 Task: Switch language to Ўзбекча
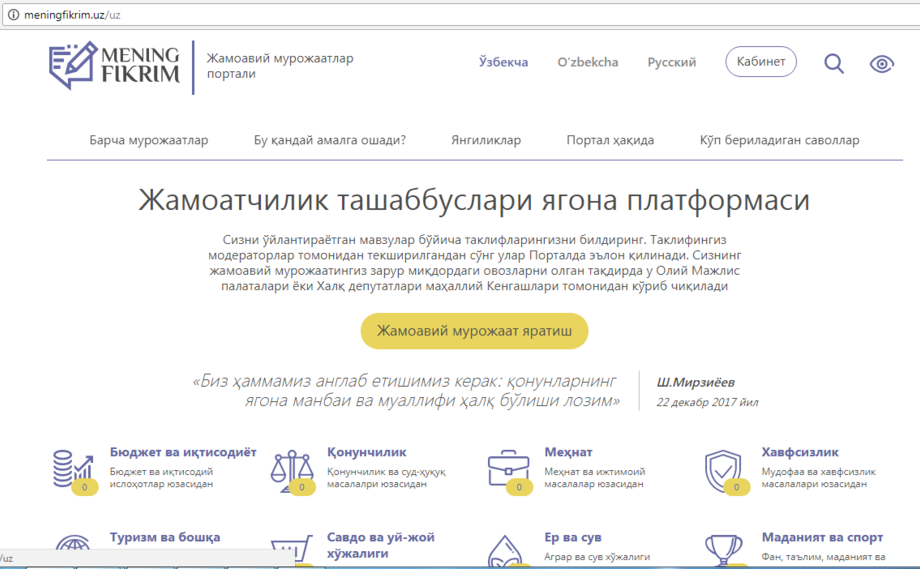tap(503, 62)
